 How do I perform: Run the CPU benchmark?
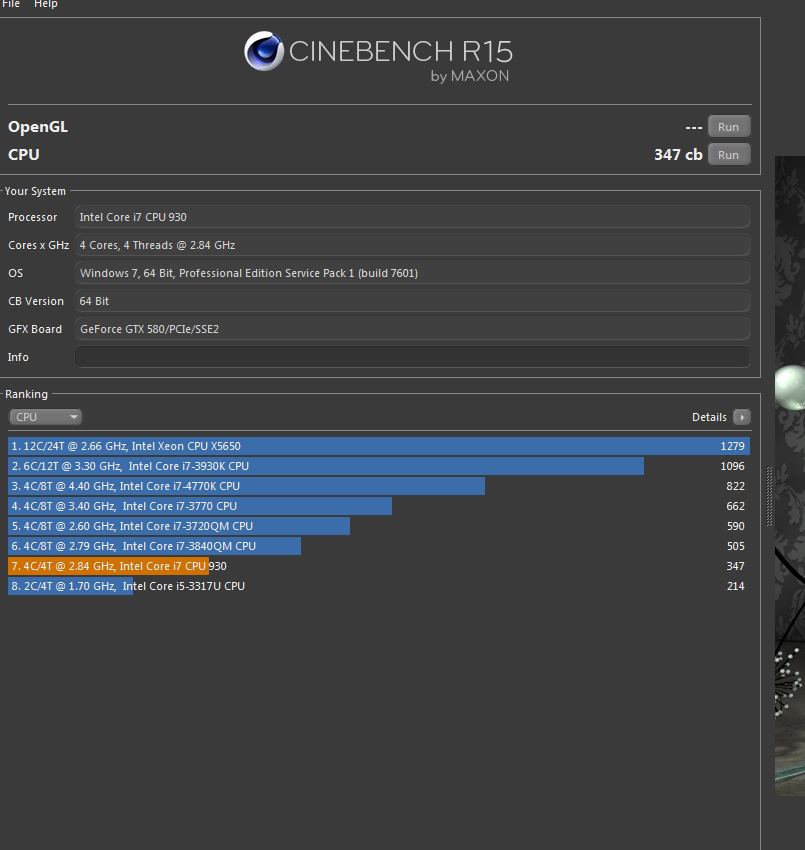point(729,154)
